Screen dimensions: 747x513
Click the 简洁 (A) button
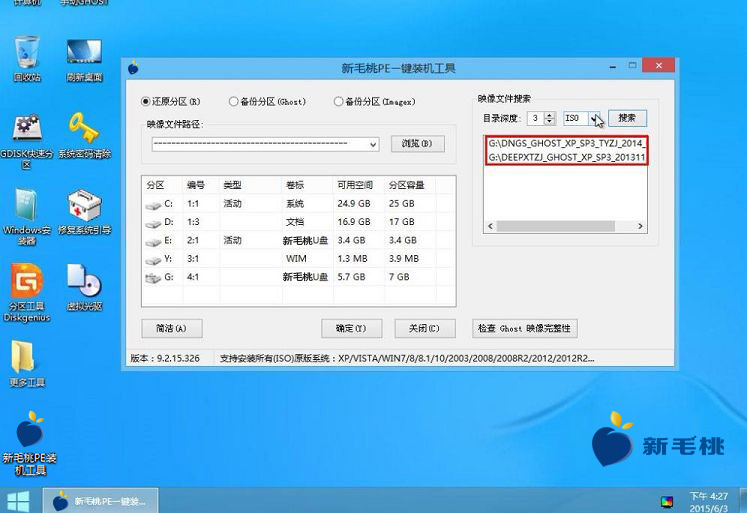[x=172, y=328]
